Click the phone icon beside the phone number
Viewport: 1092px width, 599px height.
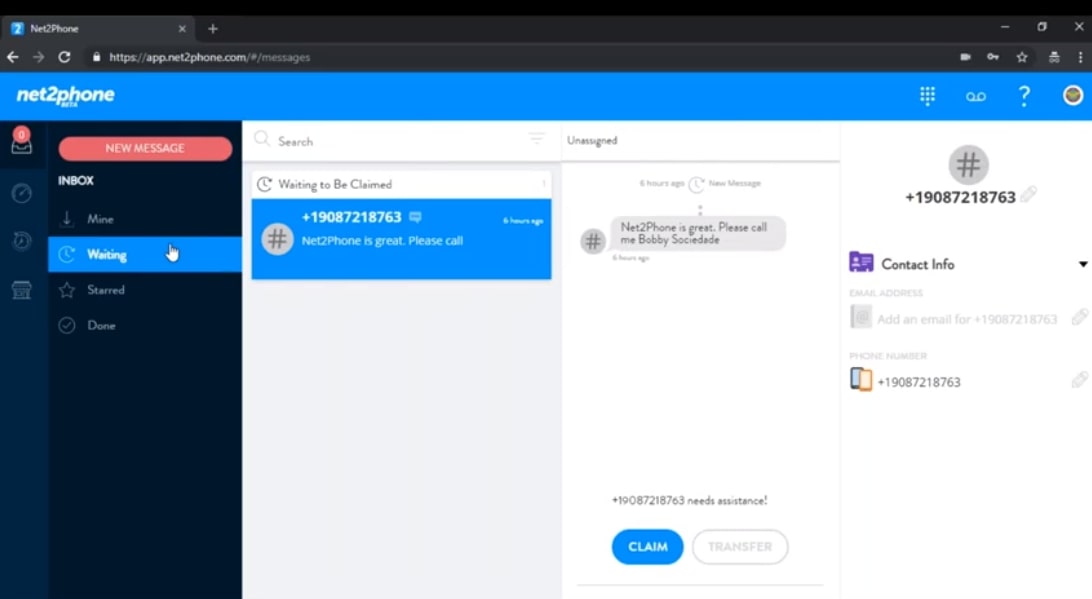click(x=861, y=379)
